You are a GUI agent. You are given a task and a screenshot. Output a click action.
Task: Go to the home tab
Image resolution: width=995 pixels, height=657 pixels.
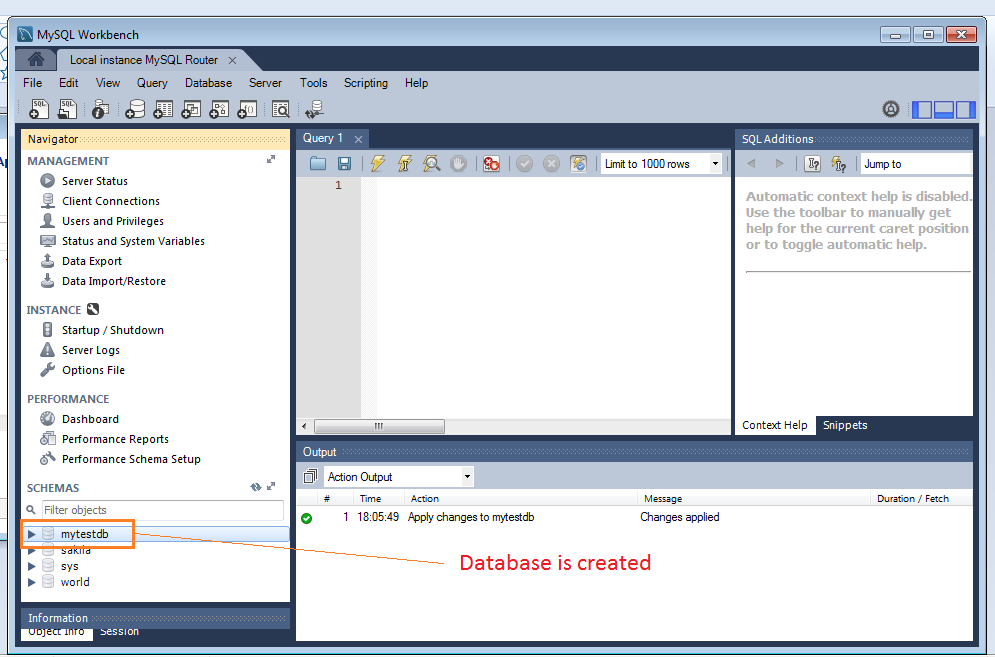pos(36,60)
